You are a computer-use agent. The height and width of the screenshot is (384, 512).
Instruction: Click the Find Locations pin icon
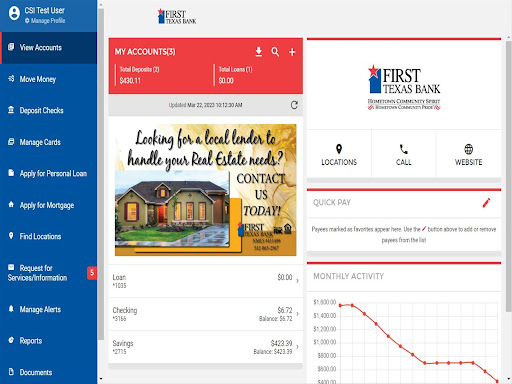click(11, 236)
